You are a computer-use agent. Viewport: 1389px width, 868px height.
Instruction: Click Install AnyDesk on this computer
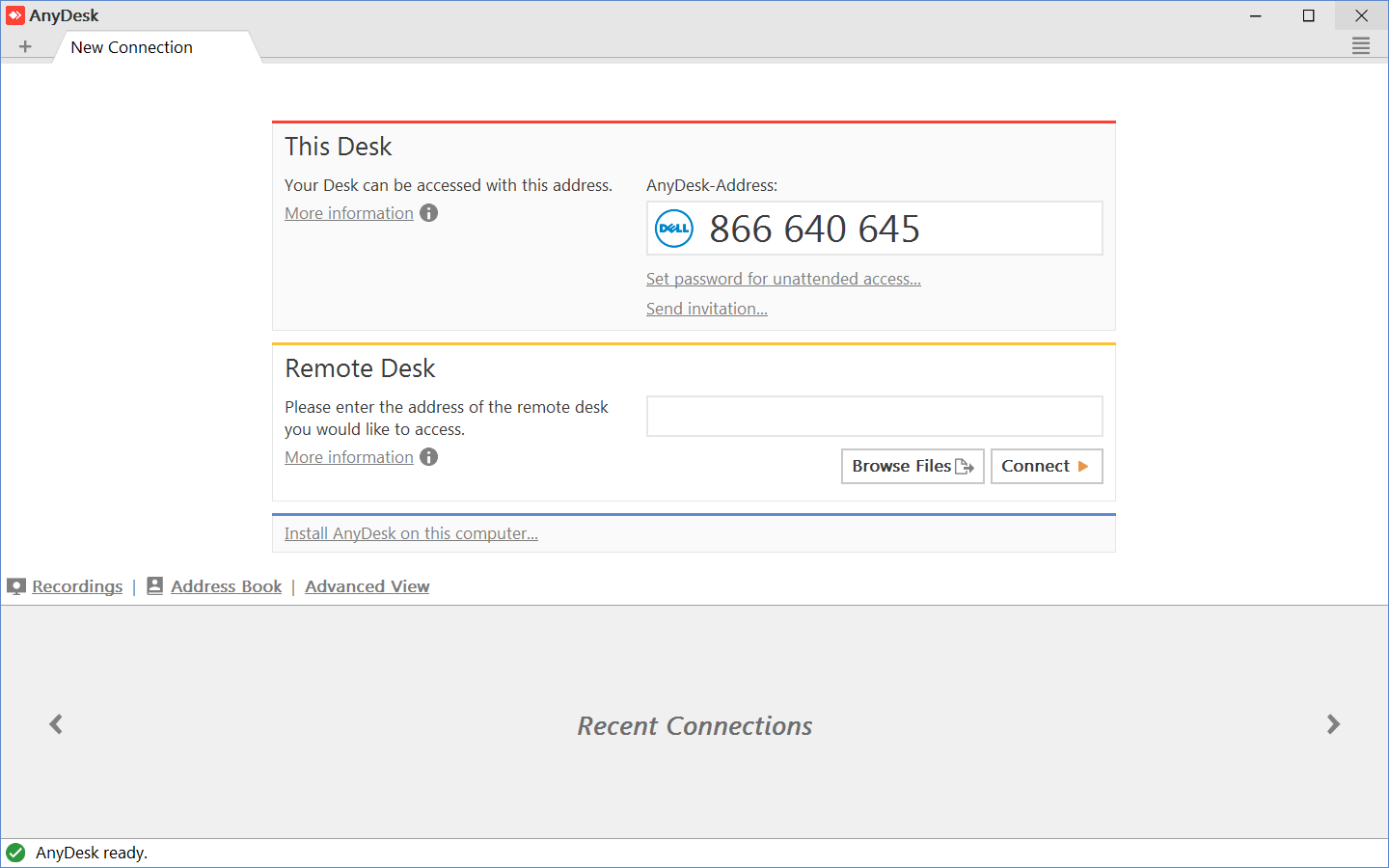tap(411, 533)
